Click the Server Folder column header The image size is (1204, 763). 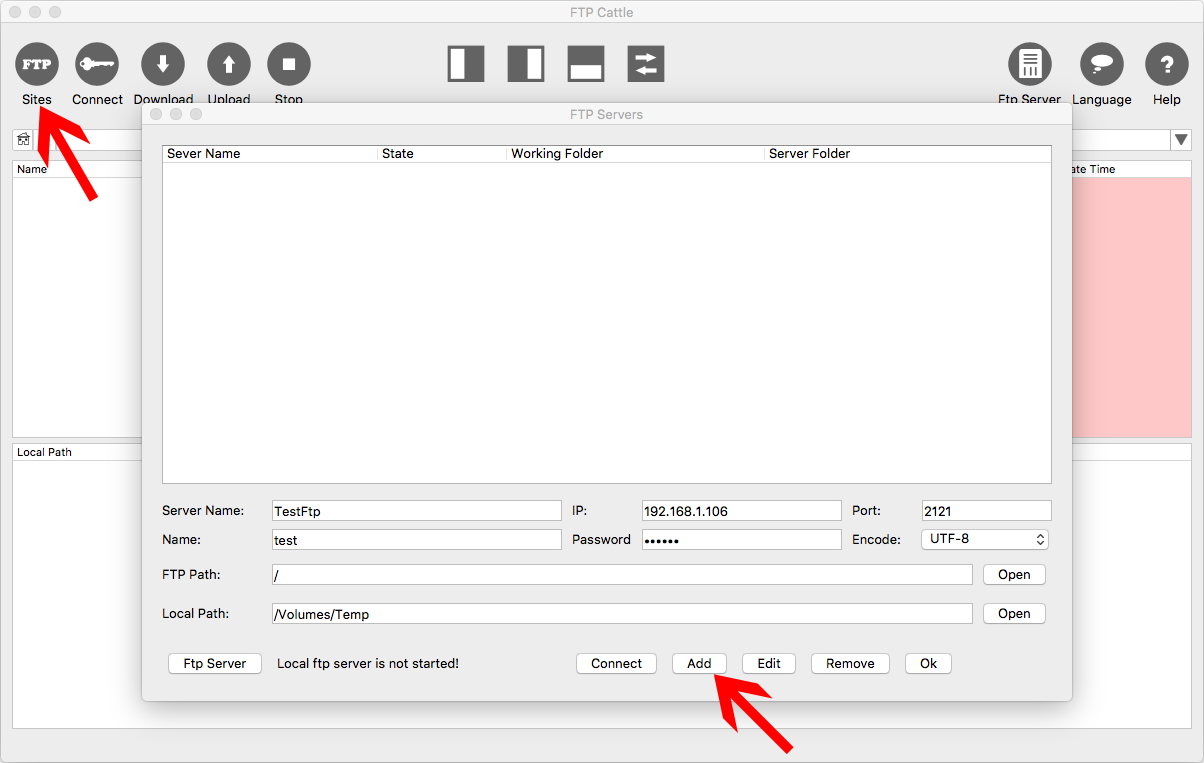point(908,154)
